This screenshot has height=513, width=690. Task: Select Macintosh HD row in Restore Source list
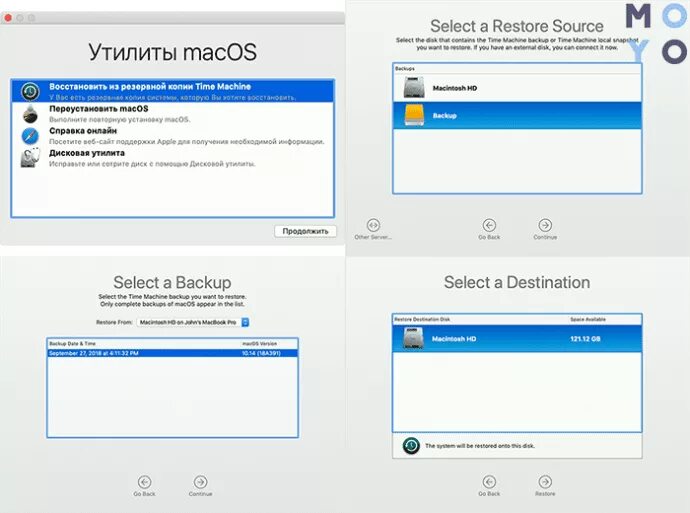(517, 88)
